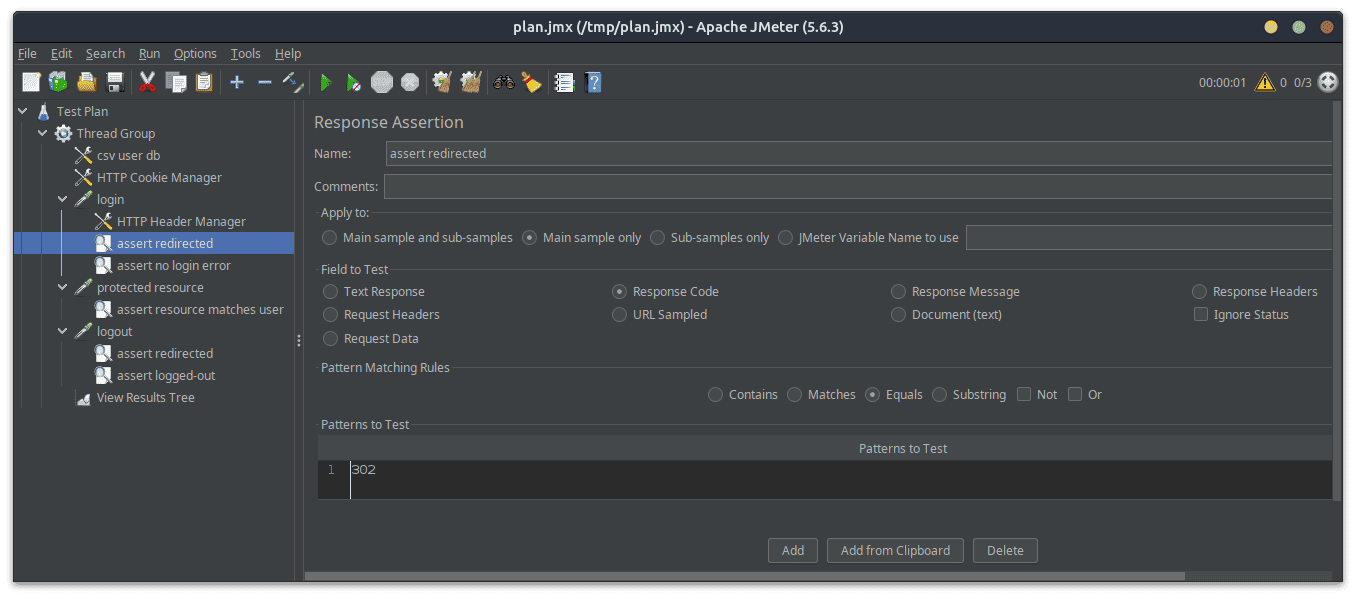Open the Function Helper list icon
This screenshot has height=598, width=1356.
[564, 82]
